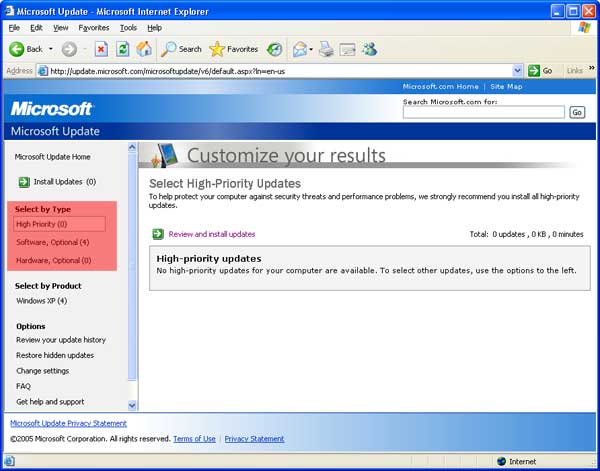Image resolution: width=600 pixels, height=471 pixels.
Task: Click the Back navigation arrow icon
Action: point(17,48)
